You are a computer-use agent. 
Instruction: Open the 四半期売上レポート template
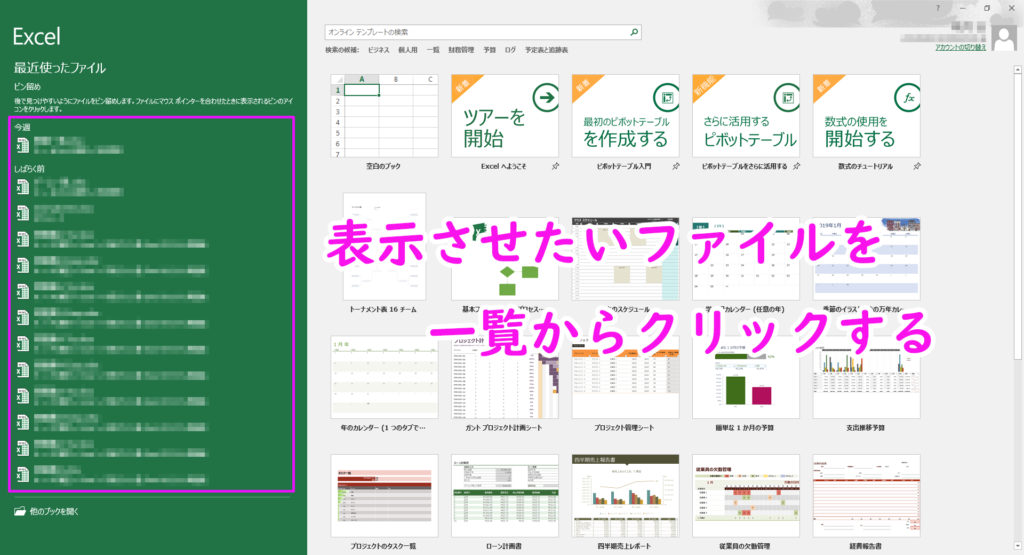click(626, 496)
